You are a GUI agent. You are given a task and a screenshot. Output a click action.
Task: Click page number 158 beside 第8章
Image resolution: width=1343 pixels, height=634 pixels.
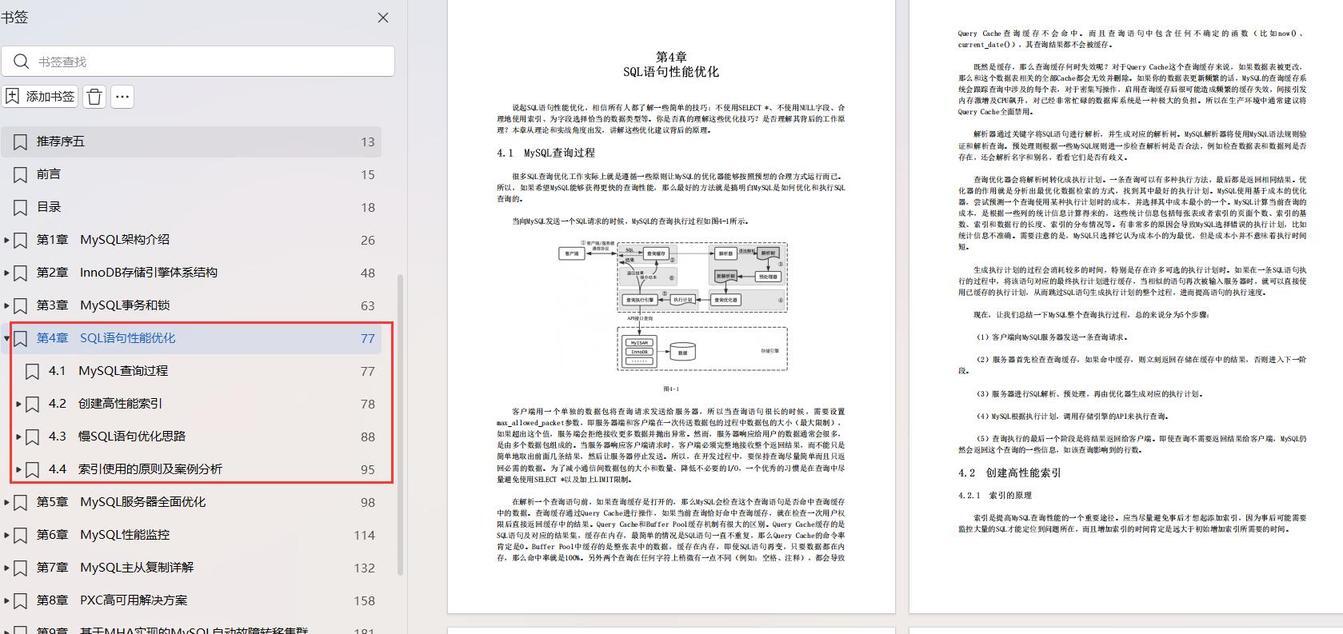364,601
